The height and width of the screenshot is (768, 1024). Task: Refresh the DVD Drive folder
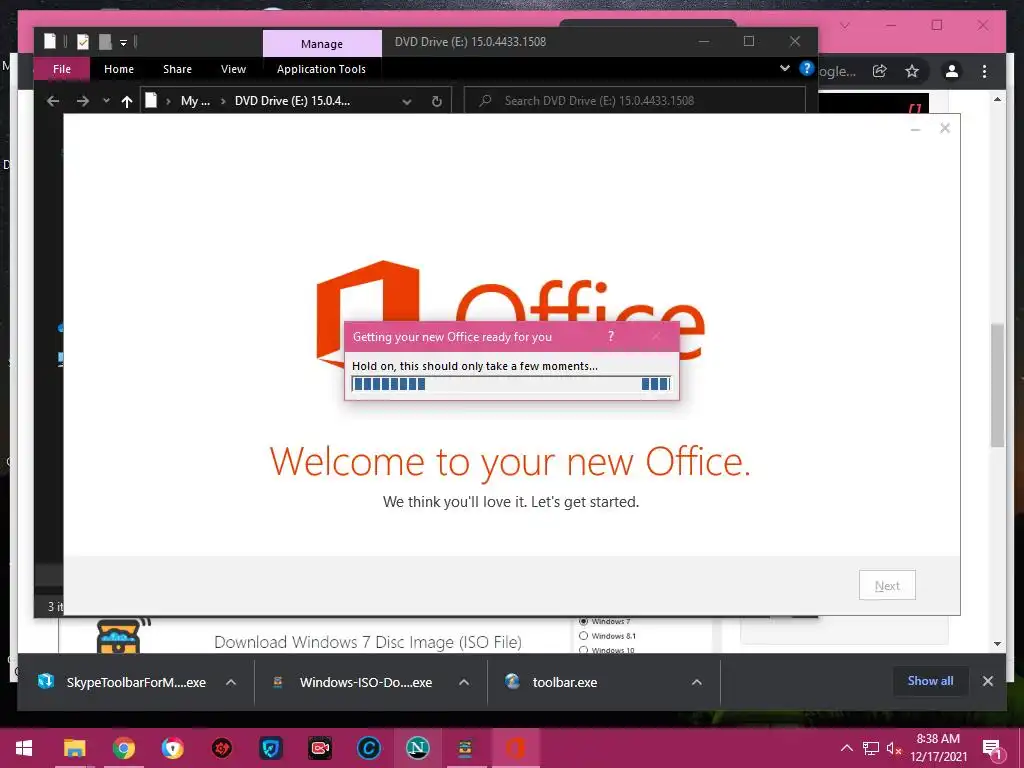[437, 101]
